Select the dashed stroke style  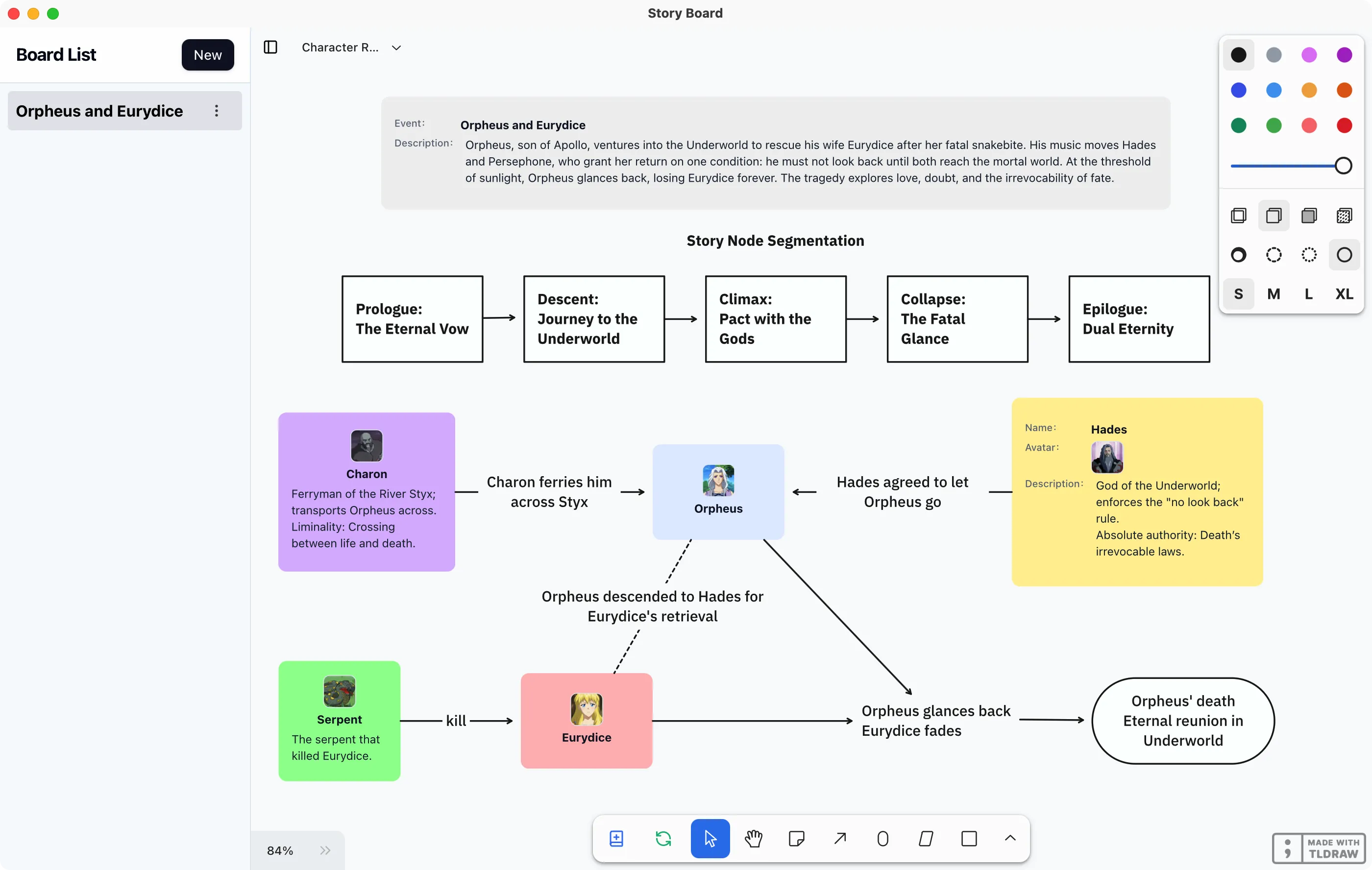tap(1274, 255)
